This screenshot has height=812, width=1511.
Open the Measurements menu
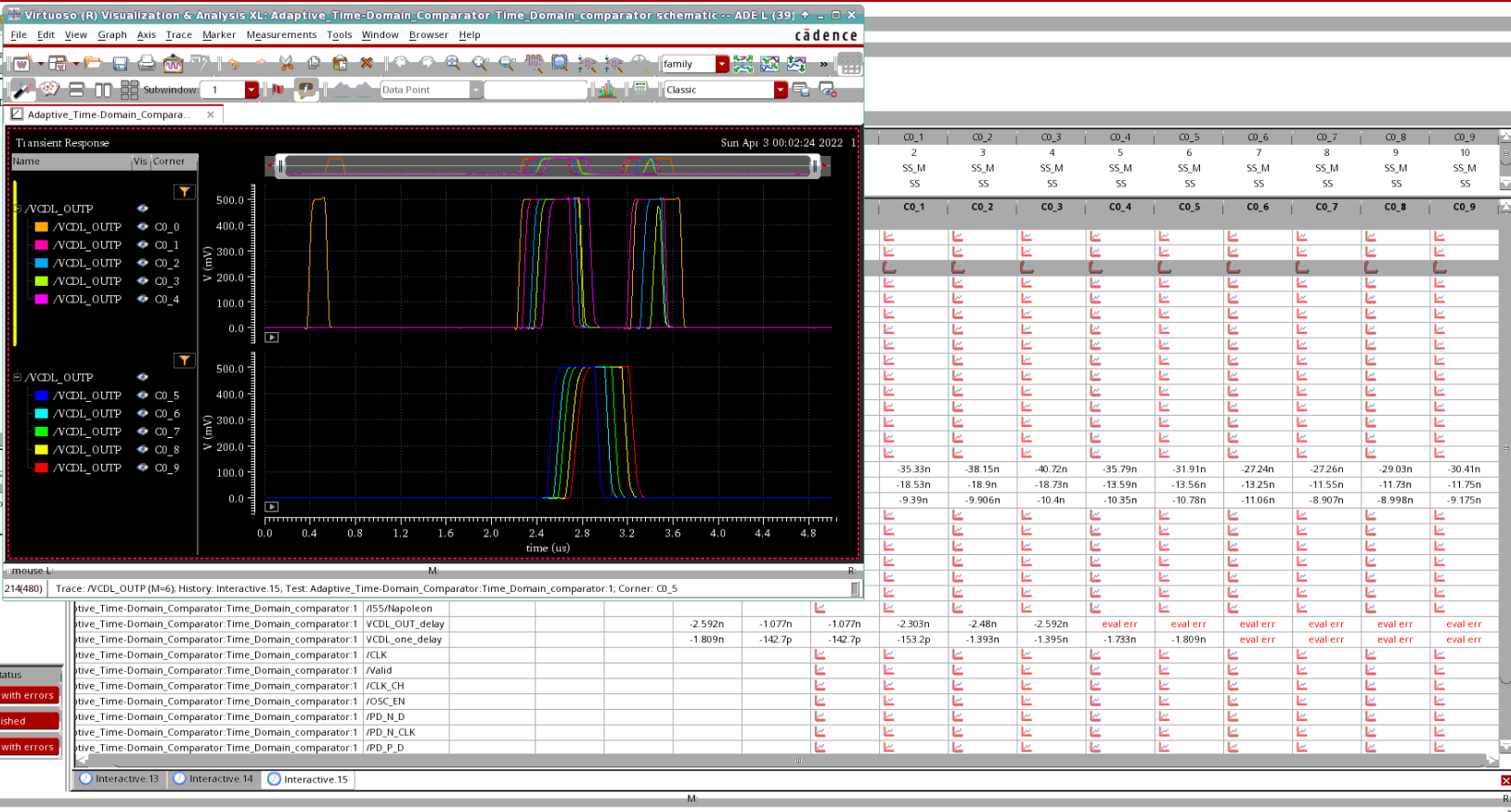(281, 34)
